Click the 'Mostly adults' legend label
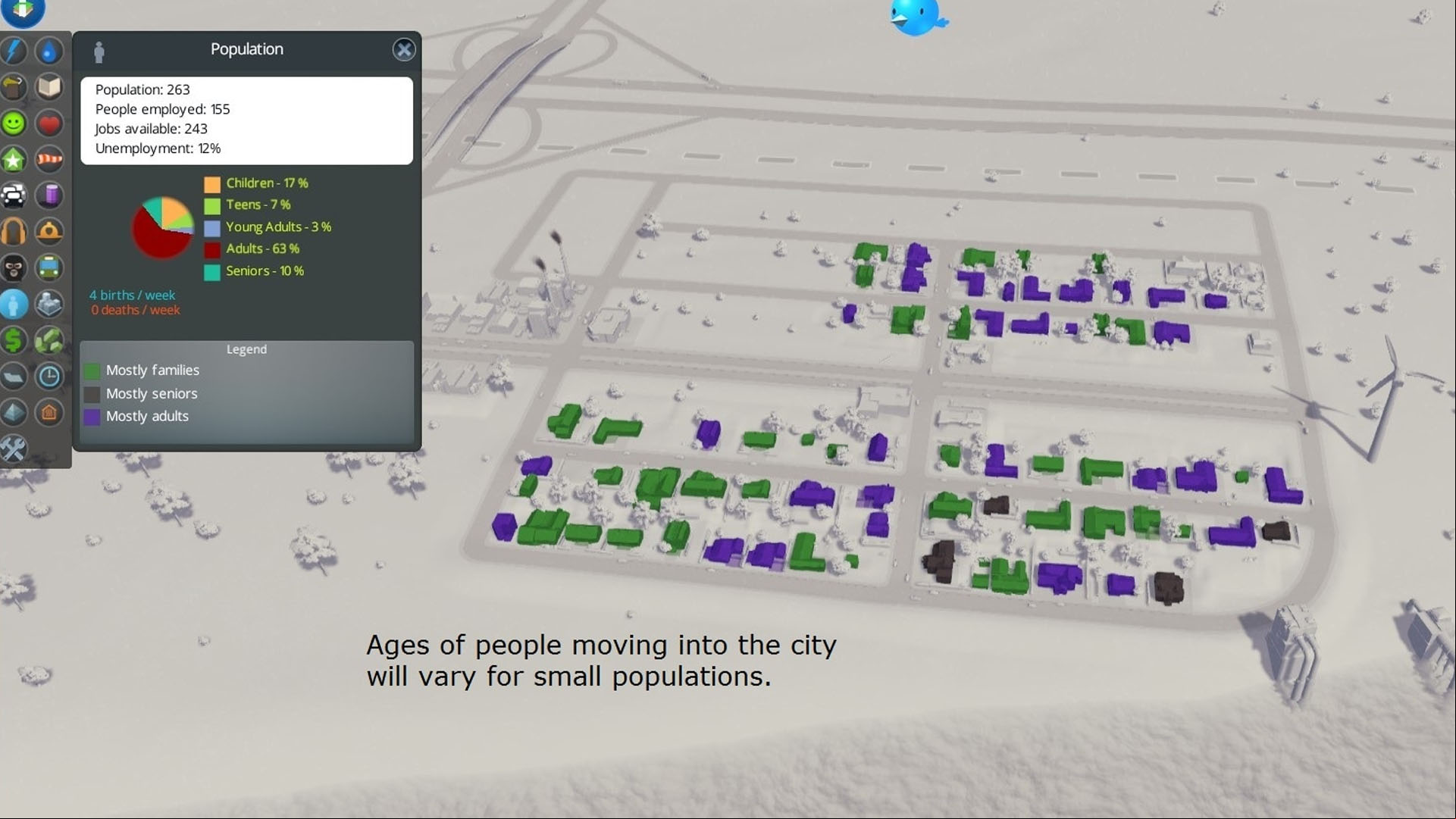Viewport: 1456px width, 819px height. 147,416
